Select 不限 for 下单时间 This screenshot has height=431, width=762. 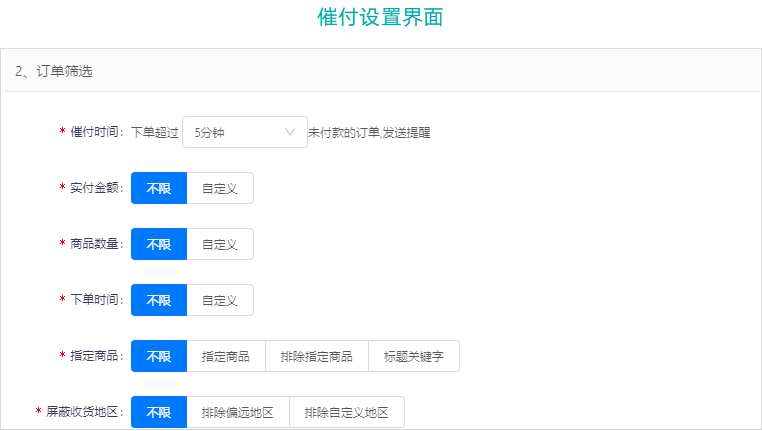159,300
